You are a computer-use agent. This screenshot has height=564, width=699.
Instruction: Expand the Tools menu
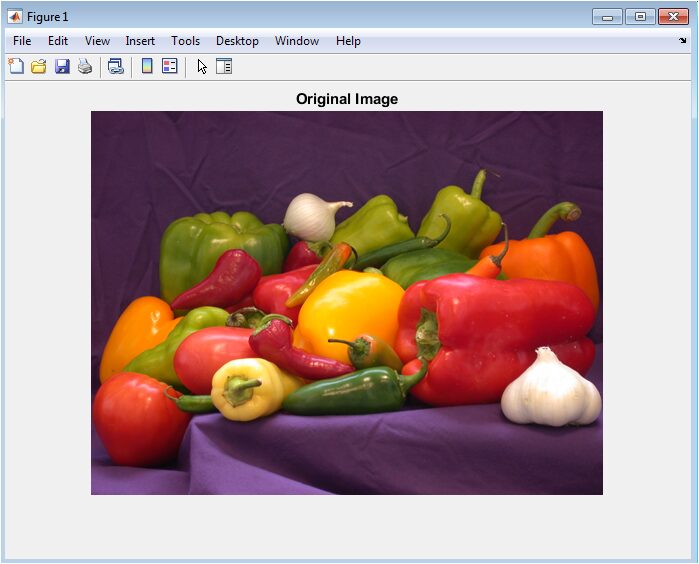(x=185, y=41)
